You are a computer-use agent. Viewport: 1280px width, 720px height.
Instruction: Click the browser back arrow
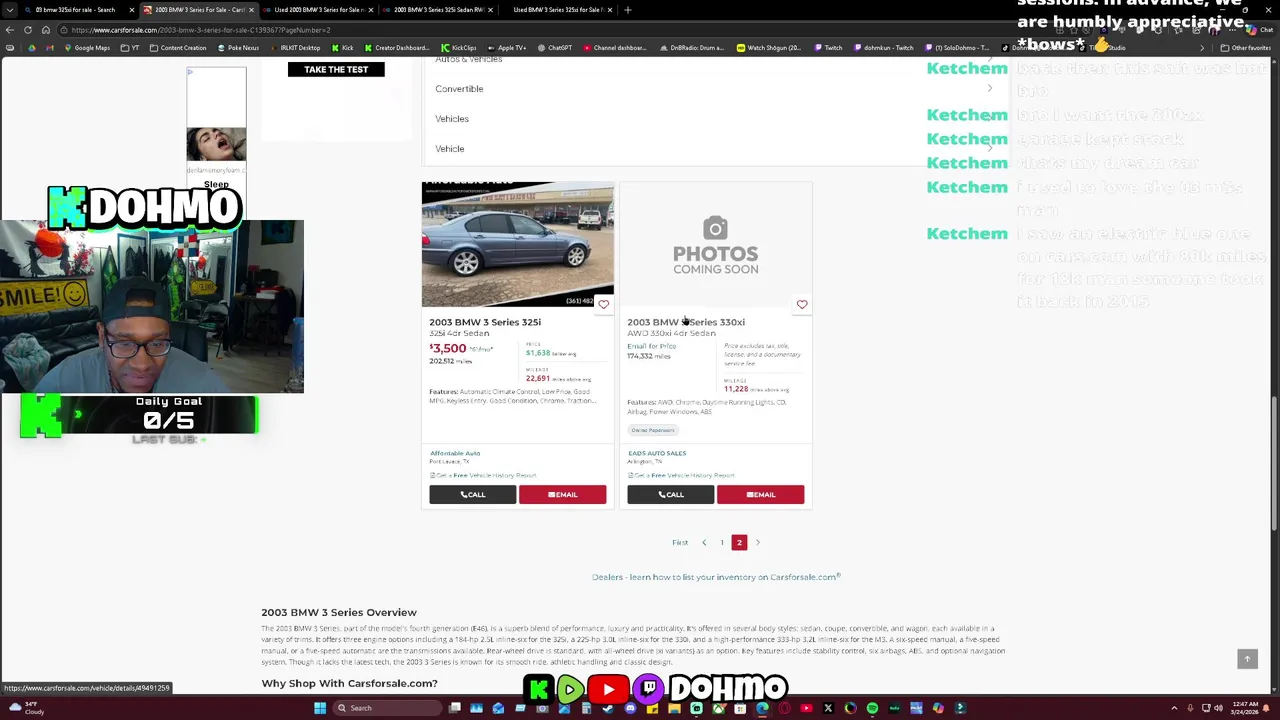pyautogui.click(x=10, y=30)
